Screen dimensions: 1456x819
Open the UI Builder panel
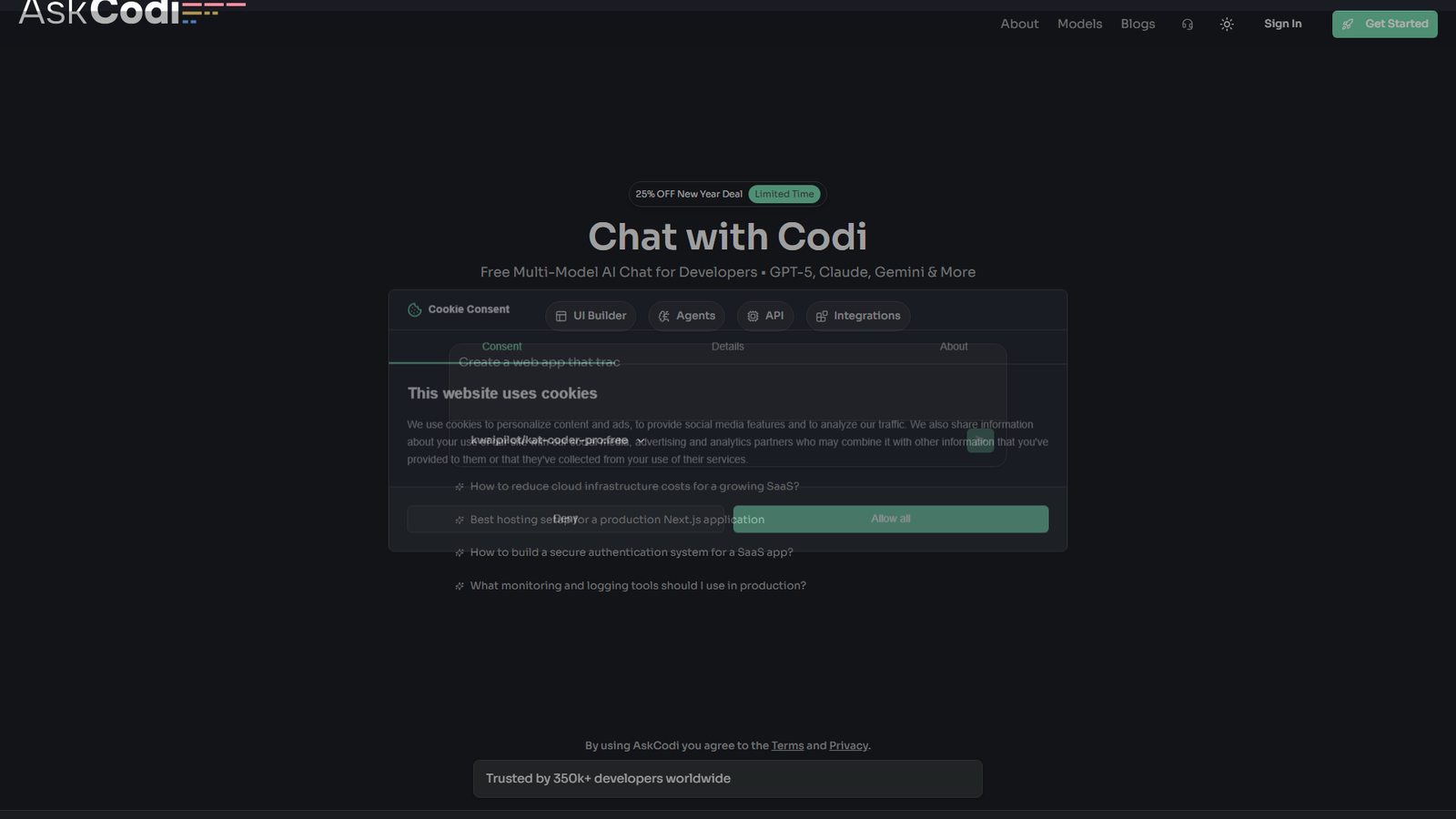[590, 316]
